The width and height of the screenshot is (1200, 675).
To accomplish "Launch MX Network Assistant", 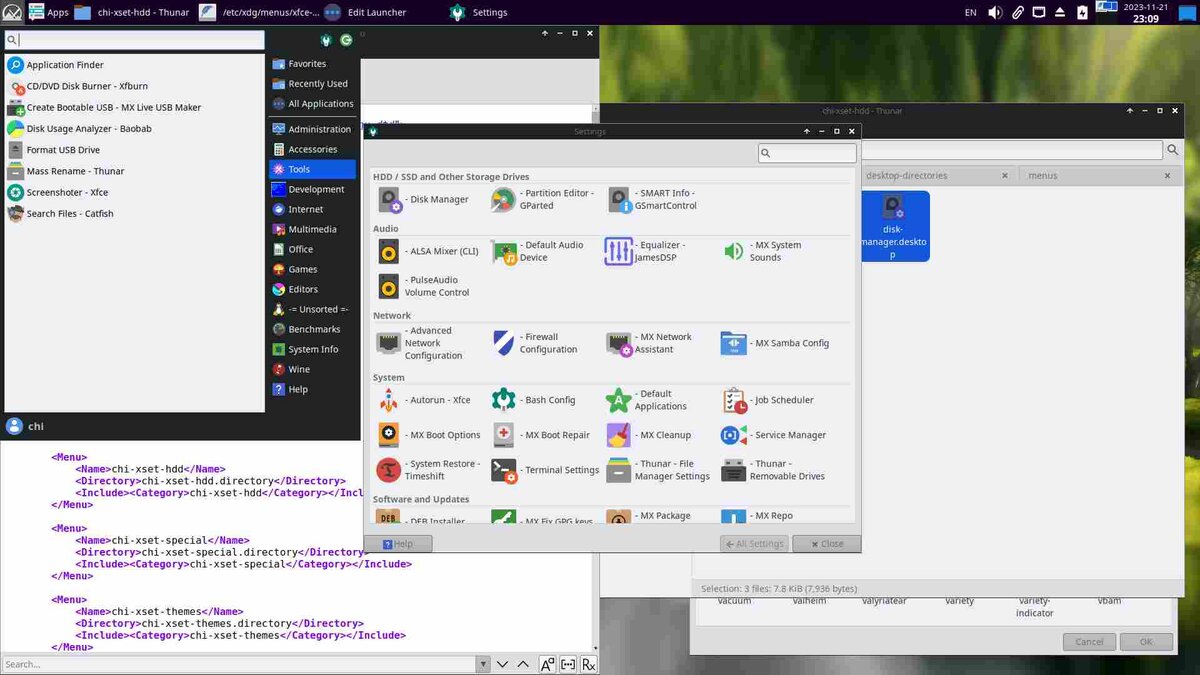I will 650,343.
